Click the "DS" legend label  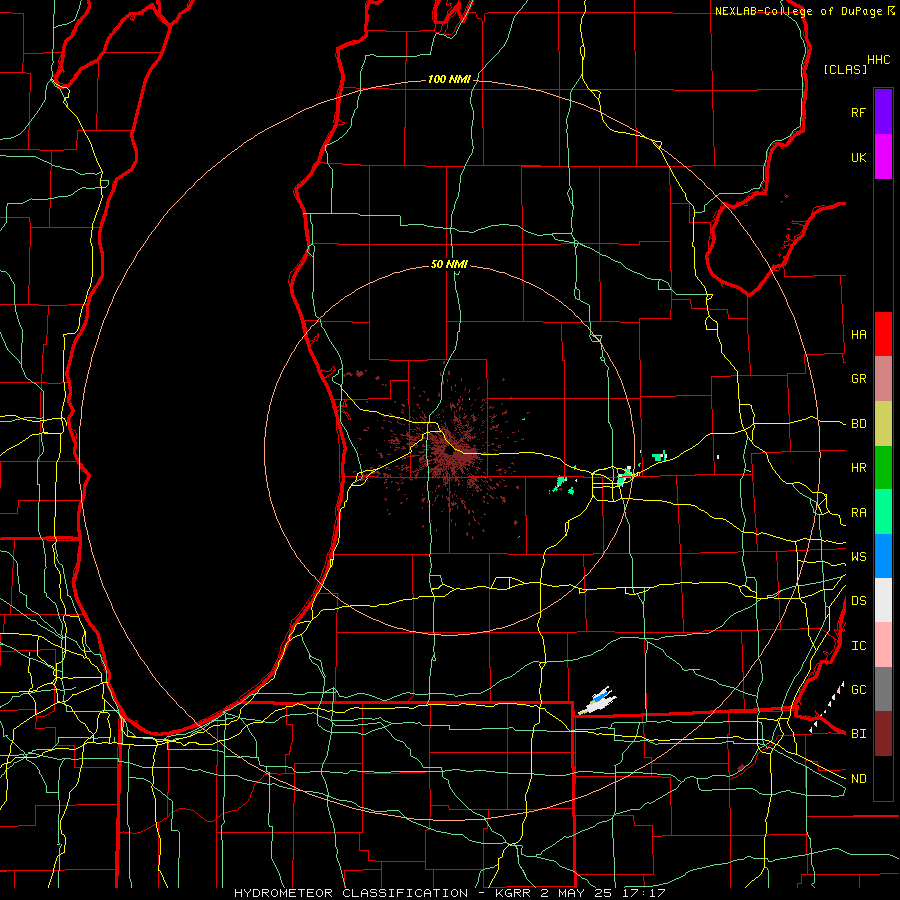pos(858,601)
